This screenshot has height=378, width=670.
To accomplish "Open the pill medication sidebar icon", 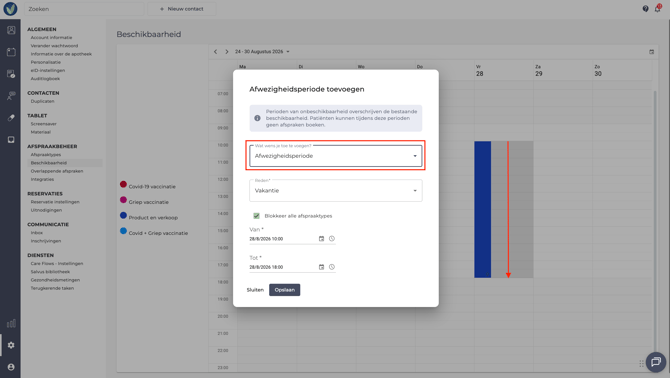I will click(11, 117).
